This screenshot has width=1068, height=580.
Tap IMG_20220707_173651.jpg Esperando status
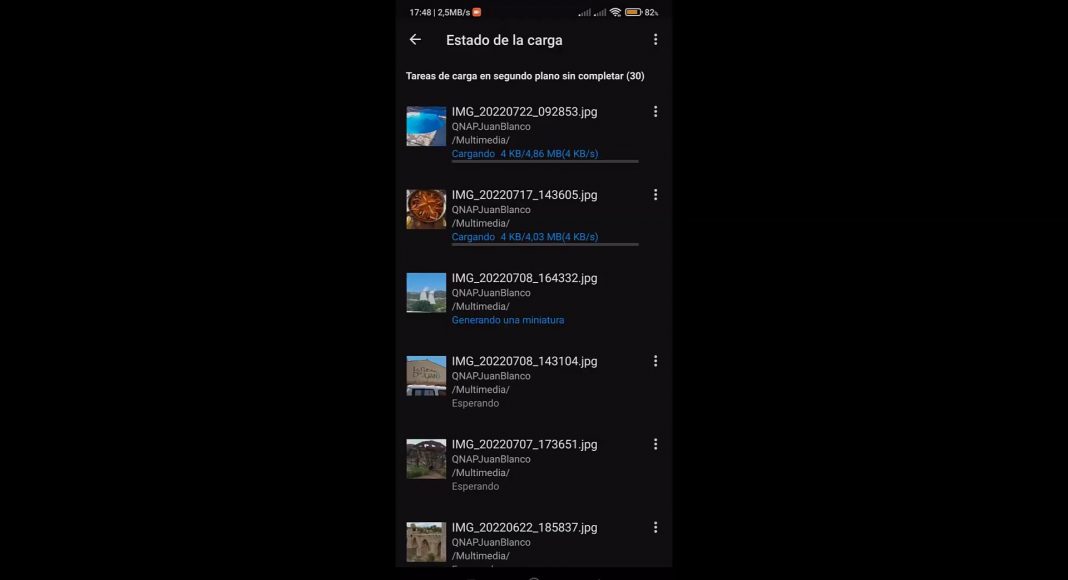(475, 486)
